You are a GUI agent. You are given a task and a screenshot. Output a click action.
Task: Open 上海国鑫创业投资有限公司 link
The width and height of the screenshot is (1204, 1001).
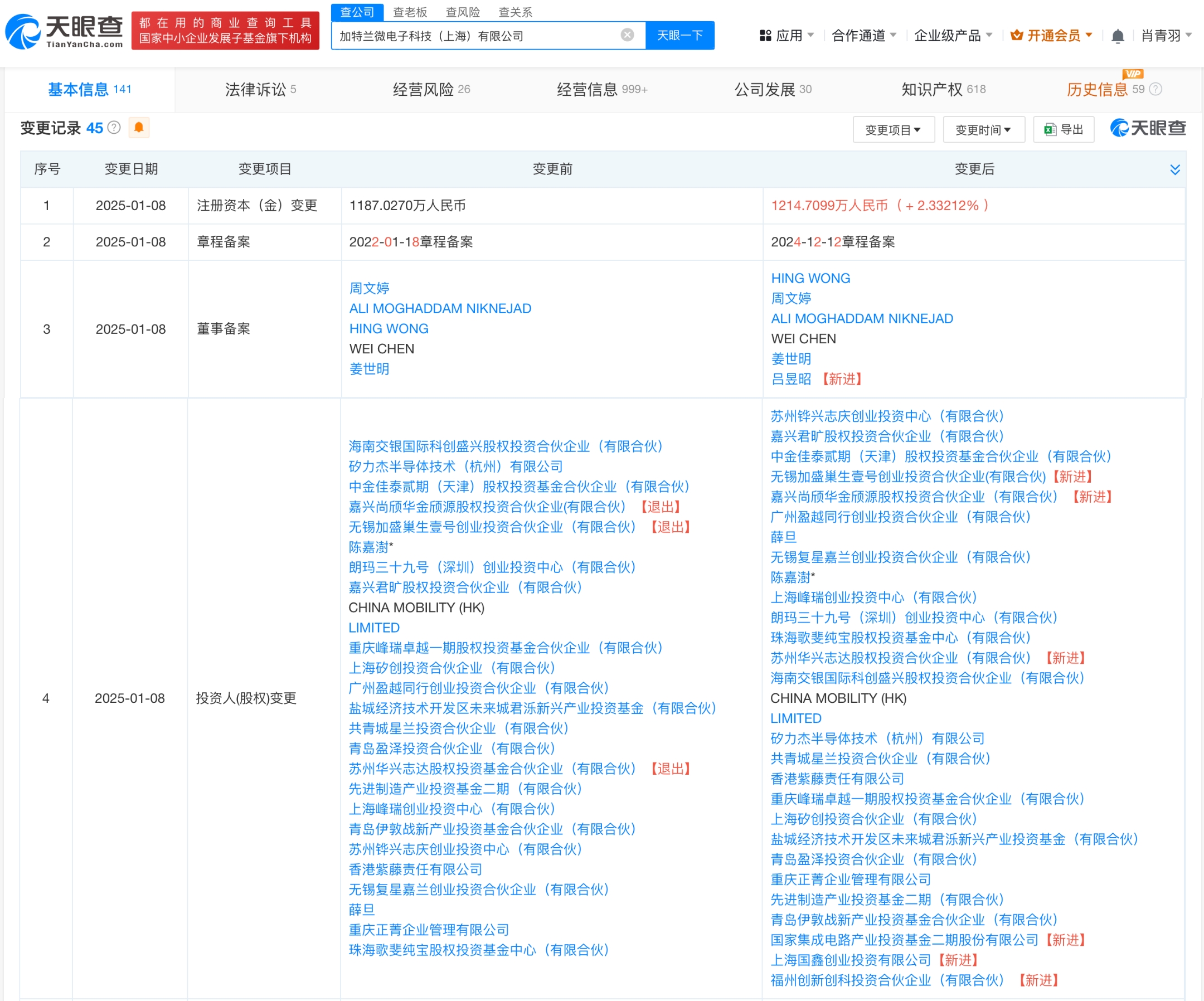coord(850,960)
